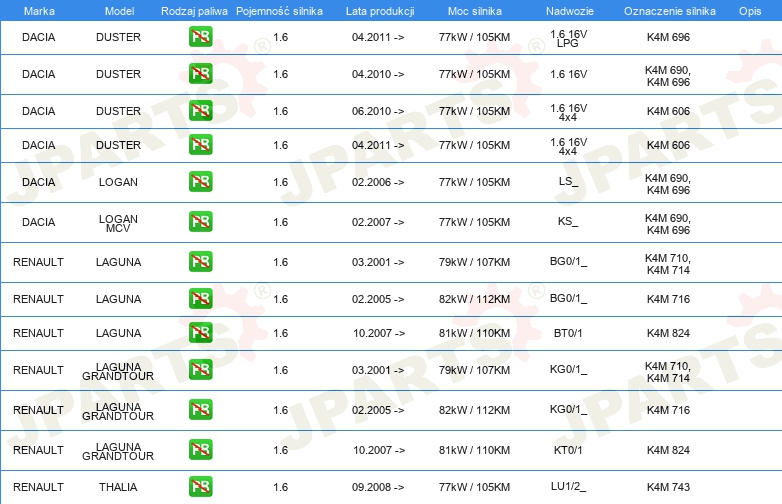
Task: Select the '02.2006 ->' production date cell
Action: [378, 182]
